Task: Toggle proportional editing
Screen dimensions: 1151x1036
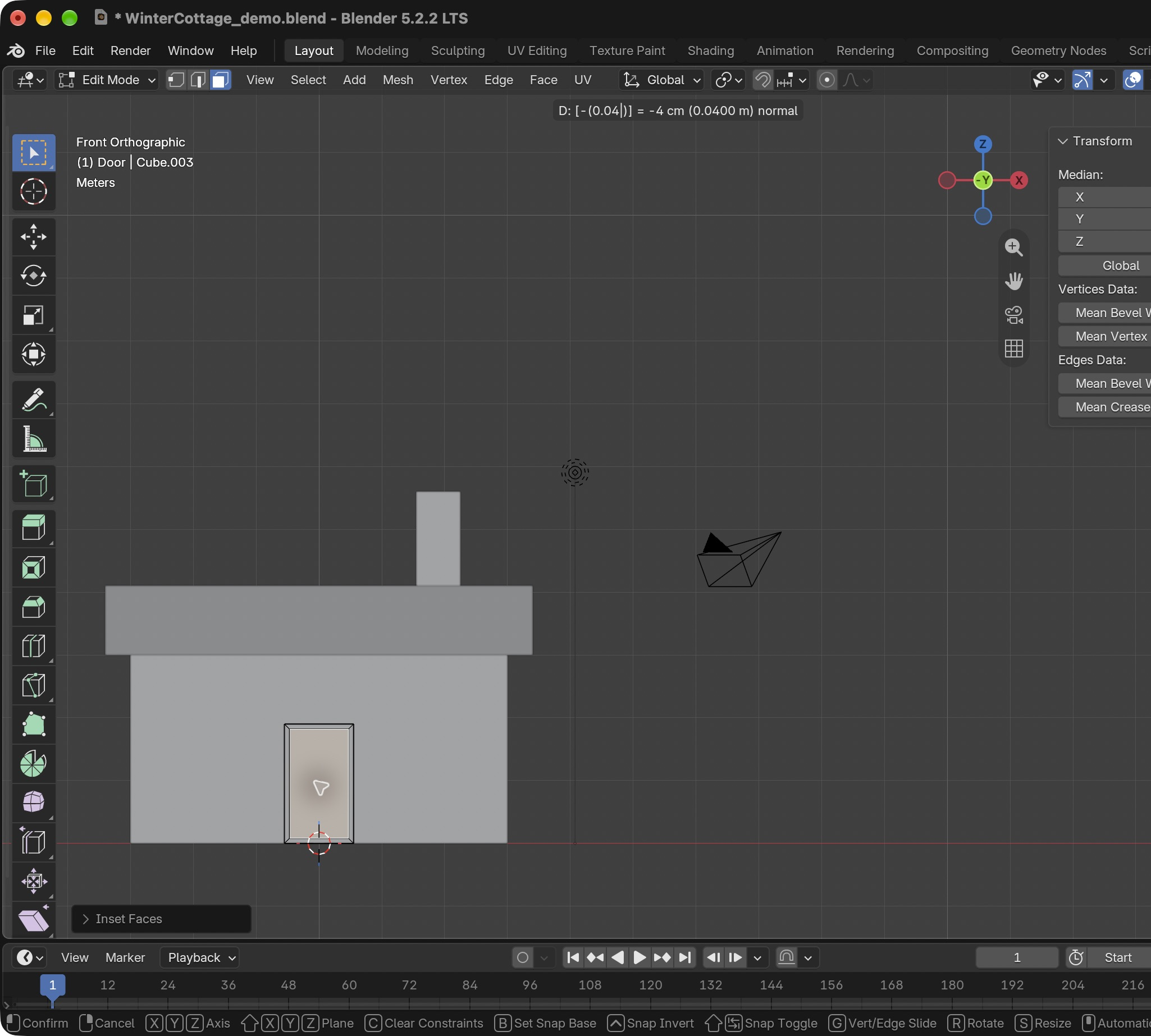Action: [827, 80]
